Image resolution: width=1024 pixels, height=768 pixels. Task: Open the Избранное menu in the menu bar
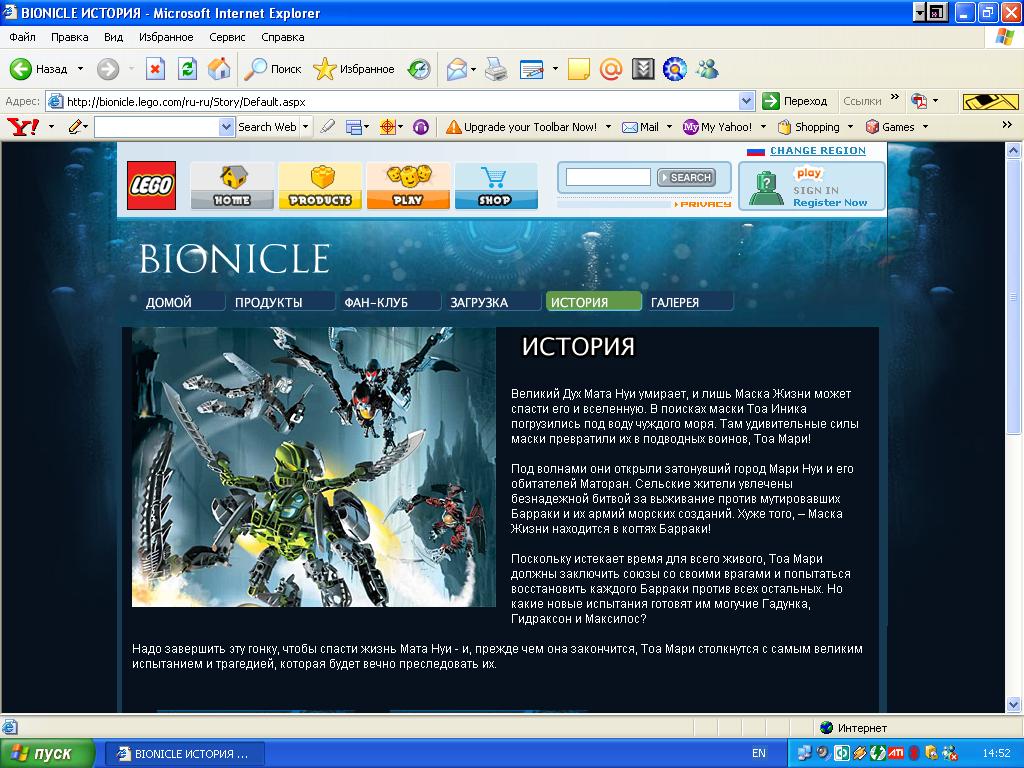point(166,37)
